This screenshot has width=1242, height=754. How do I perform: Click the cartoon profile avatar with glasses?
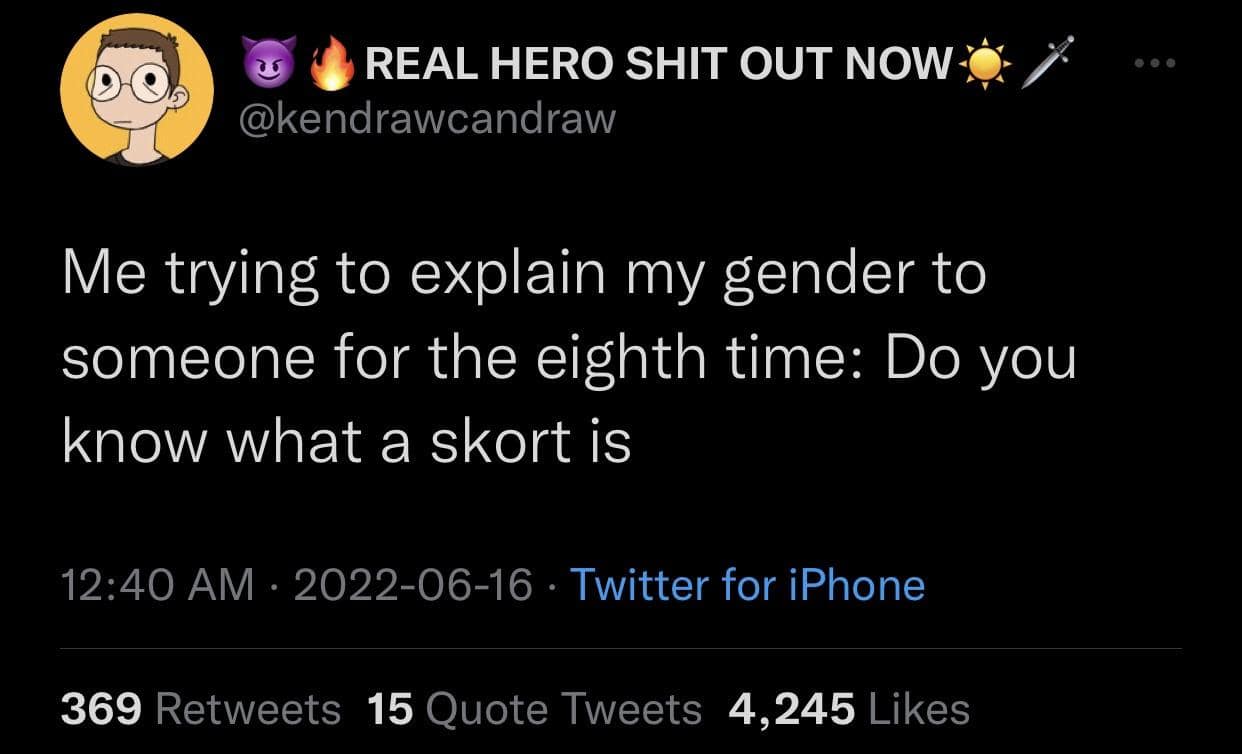pos(137,90)
